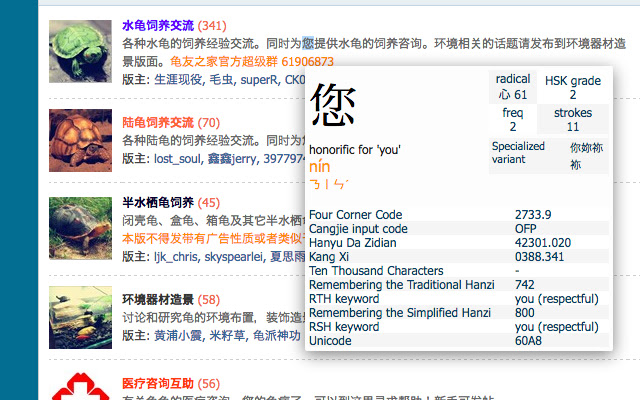Click the zhuyin ㄋㄧㄣˊ reading in popup
The height and width of the screenshot is (400, 640).
coord(329,184)
